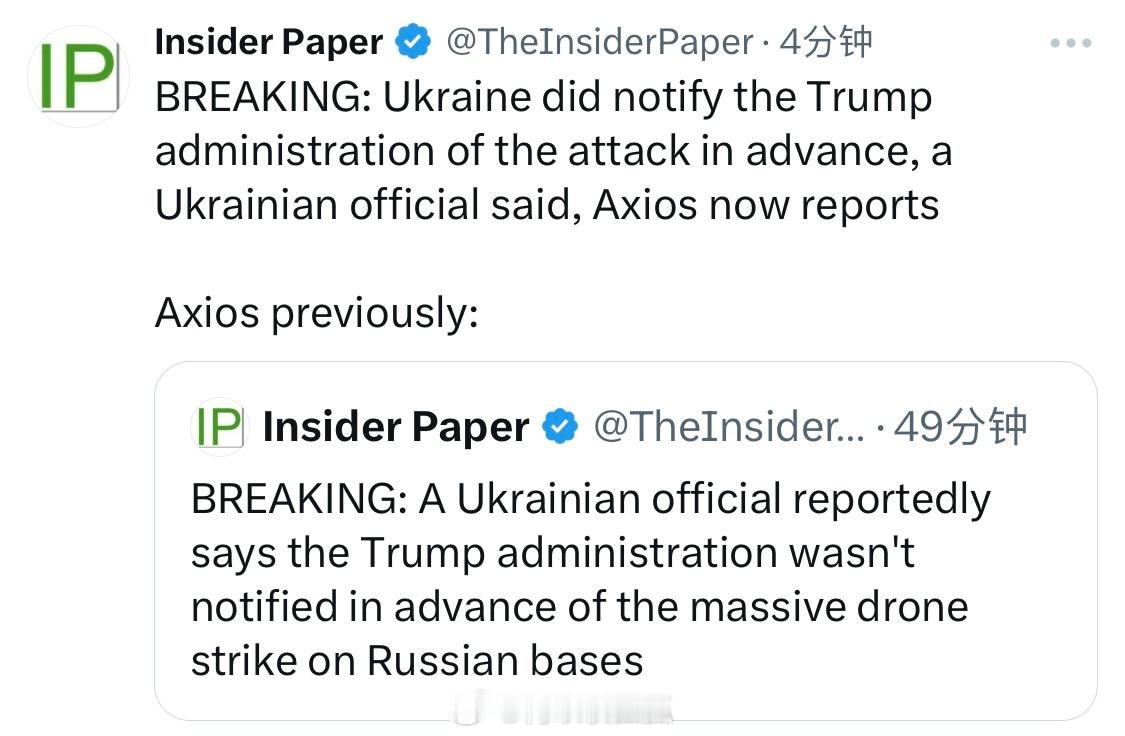This screenshot has height=736, width=1125.
Task: Click the quoted tweet's Insider Paper name
Action: tap(396, 427)
